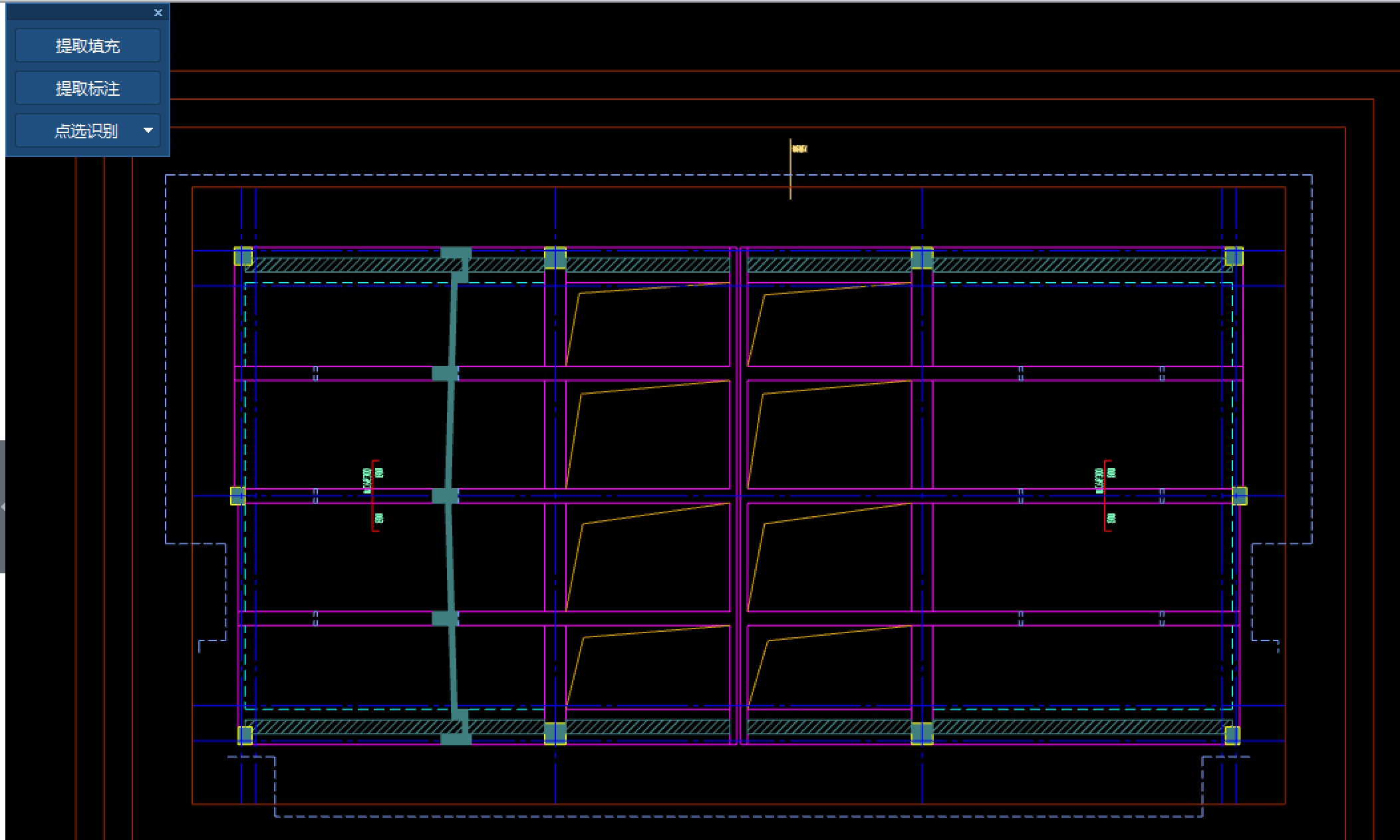Image resolution: width=1400 pixels, height=840 pixels.
Task: Select the teal block atop the curved member
Action: 456,253
